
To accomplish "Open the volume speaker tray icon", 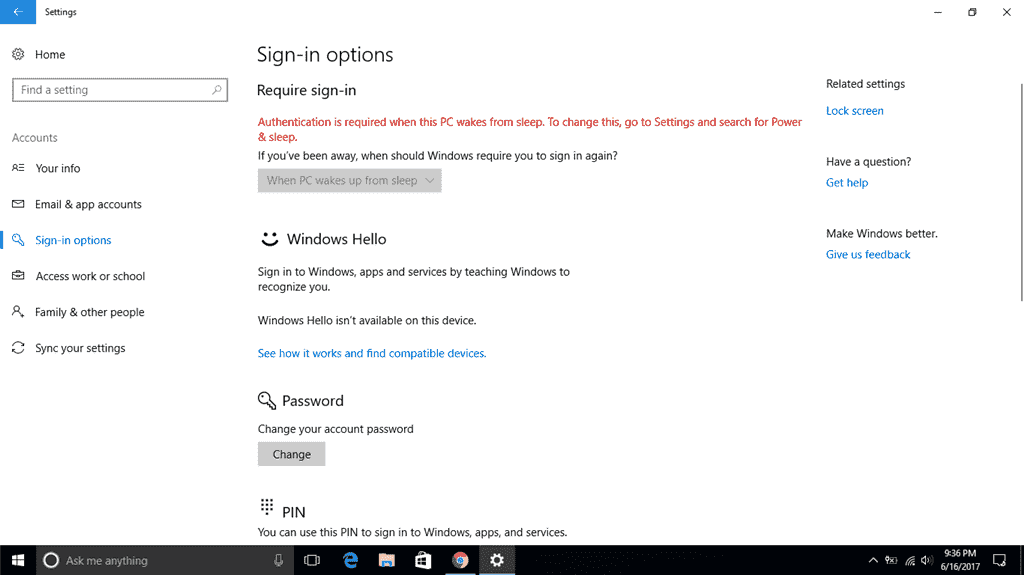I will [x=926, y=560].
